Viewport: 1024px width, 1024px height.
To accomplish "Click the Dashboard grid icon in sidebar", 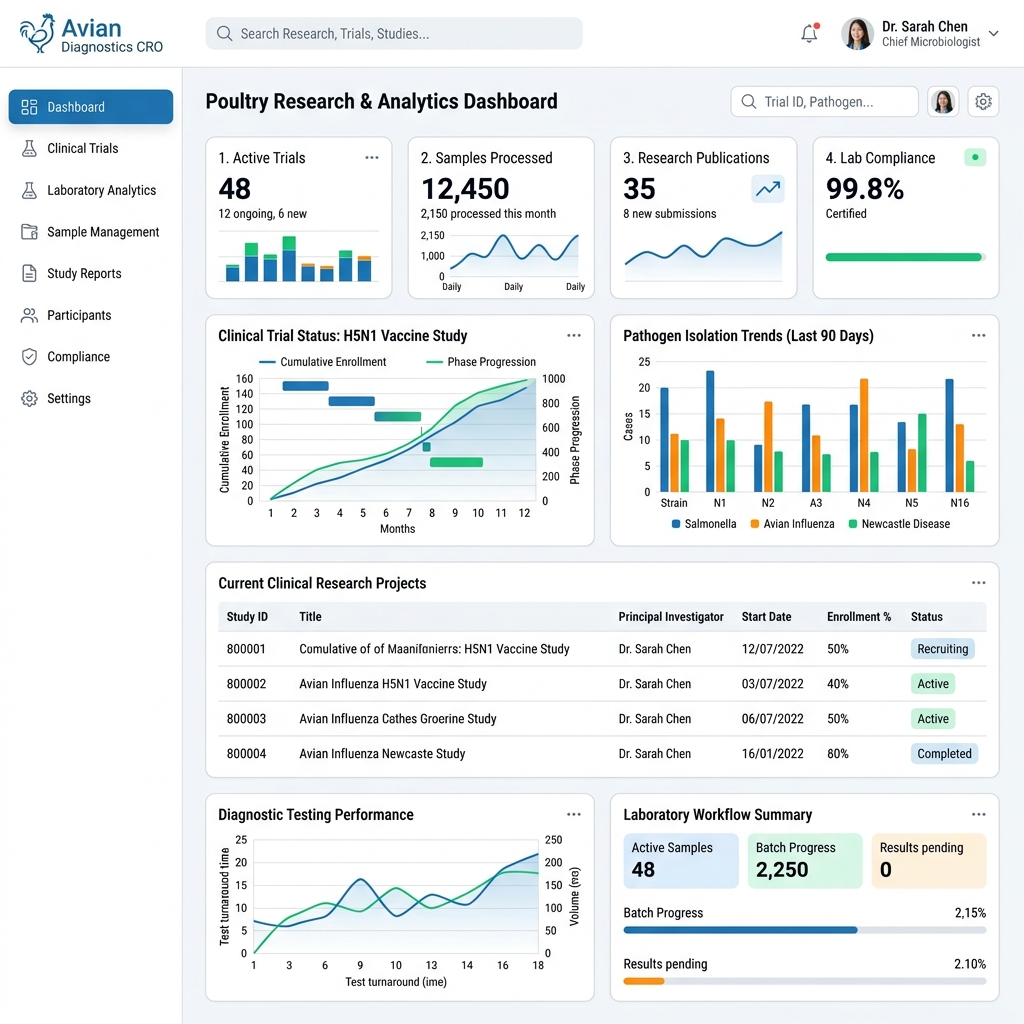I will 29,107.
